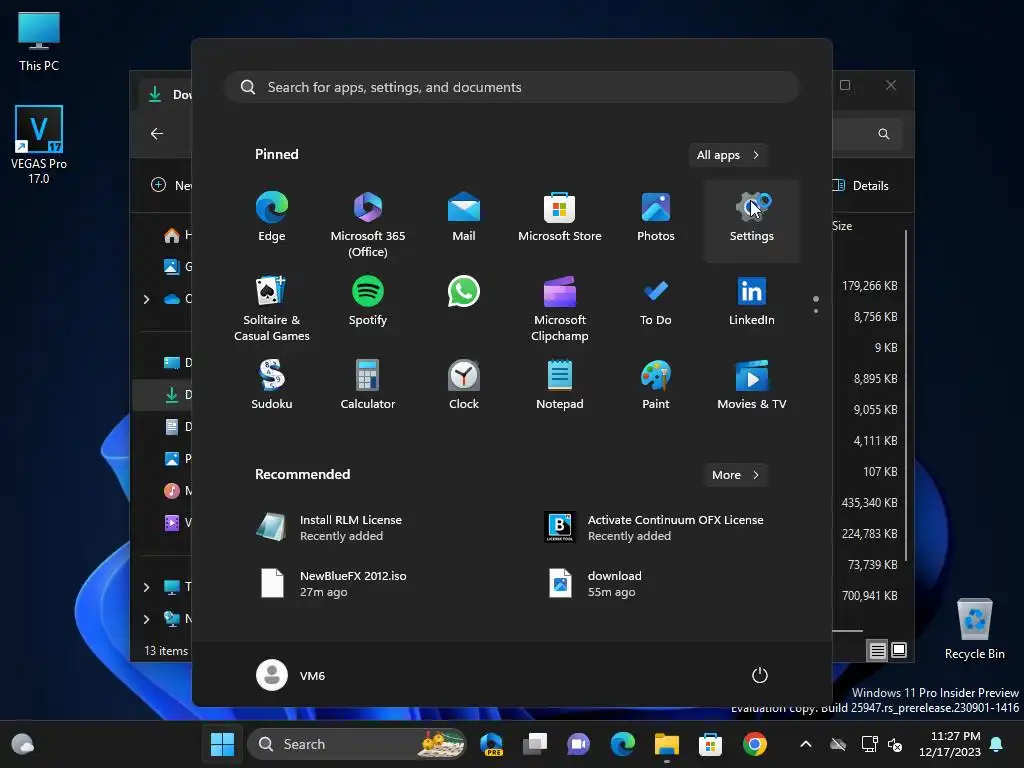Open Paint
The width and height of the screenshot is (1024, 768).
[x=656, y=385]
